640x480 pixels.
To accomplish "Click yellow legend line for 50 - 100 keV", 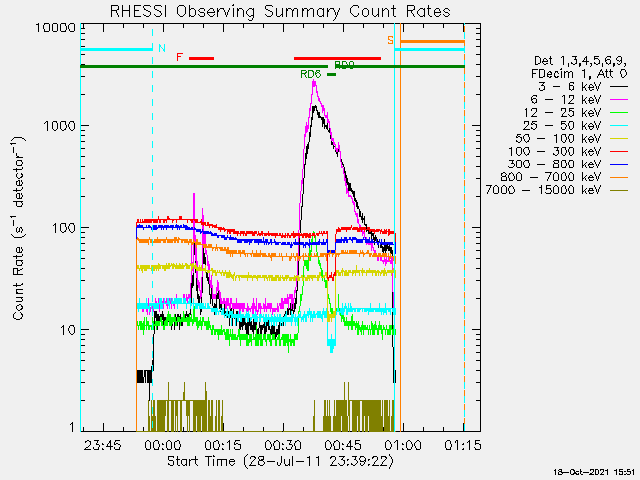I will click(619, 139).
